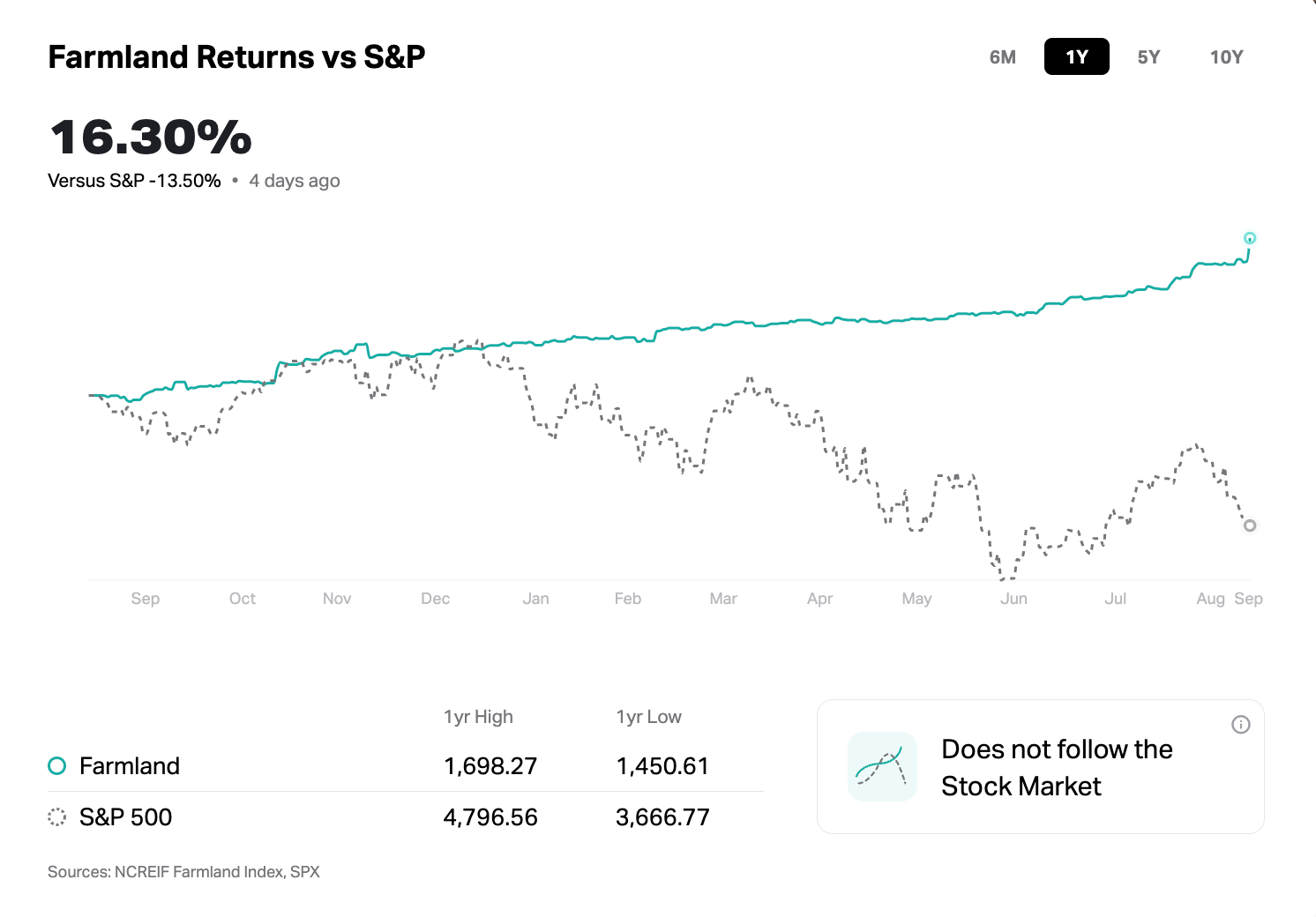Viewport: 1316px width, 917px height.
Task: Click the S&P line endpoint marker
Action: click(x=1249, y=526)
